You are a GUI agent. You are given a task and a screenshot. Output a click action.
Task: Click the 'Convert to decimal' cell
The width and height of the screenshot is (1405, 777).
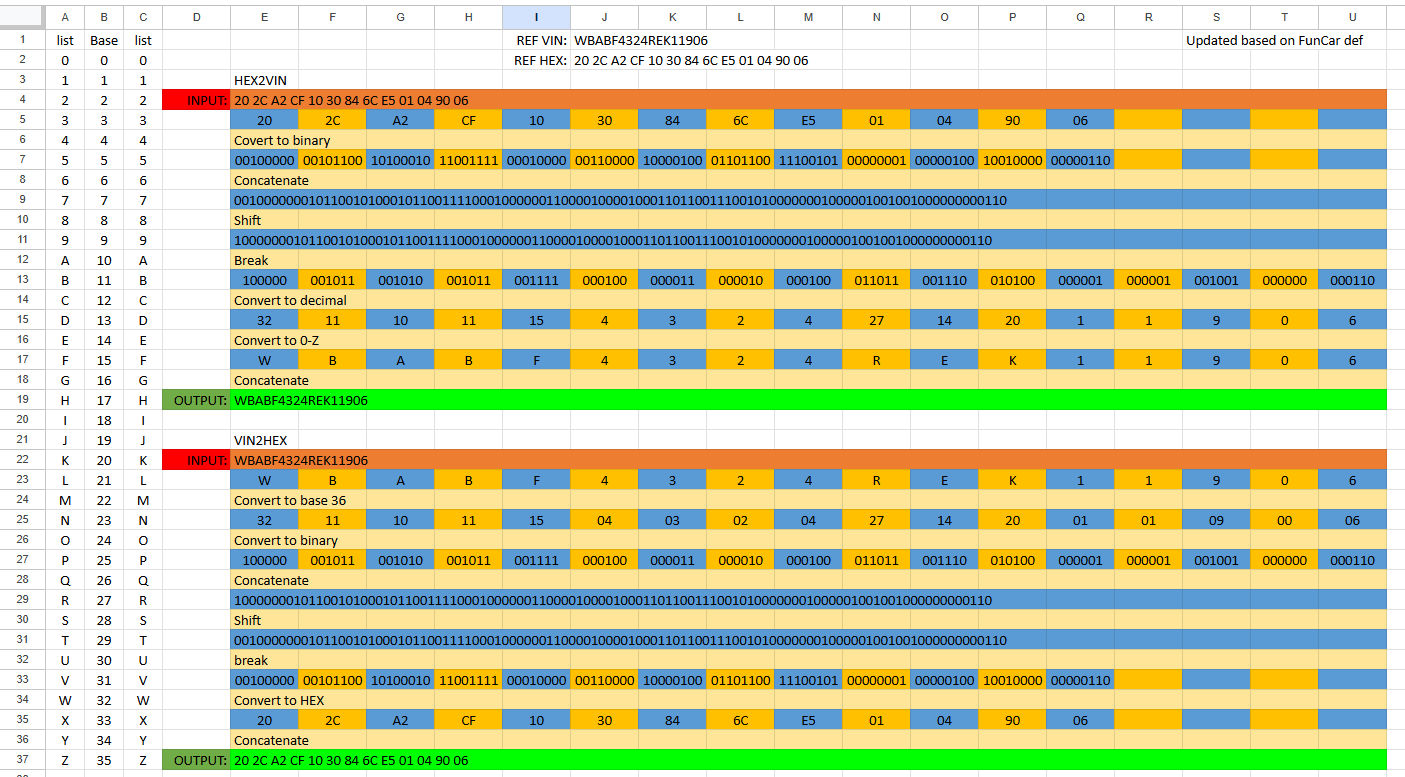pos(289,300)
